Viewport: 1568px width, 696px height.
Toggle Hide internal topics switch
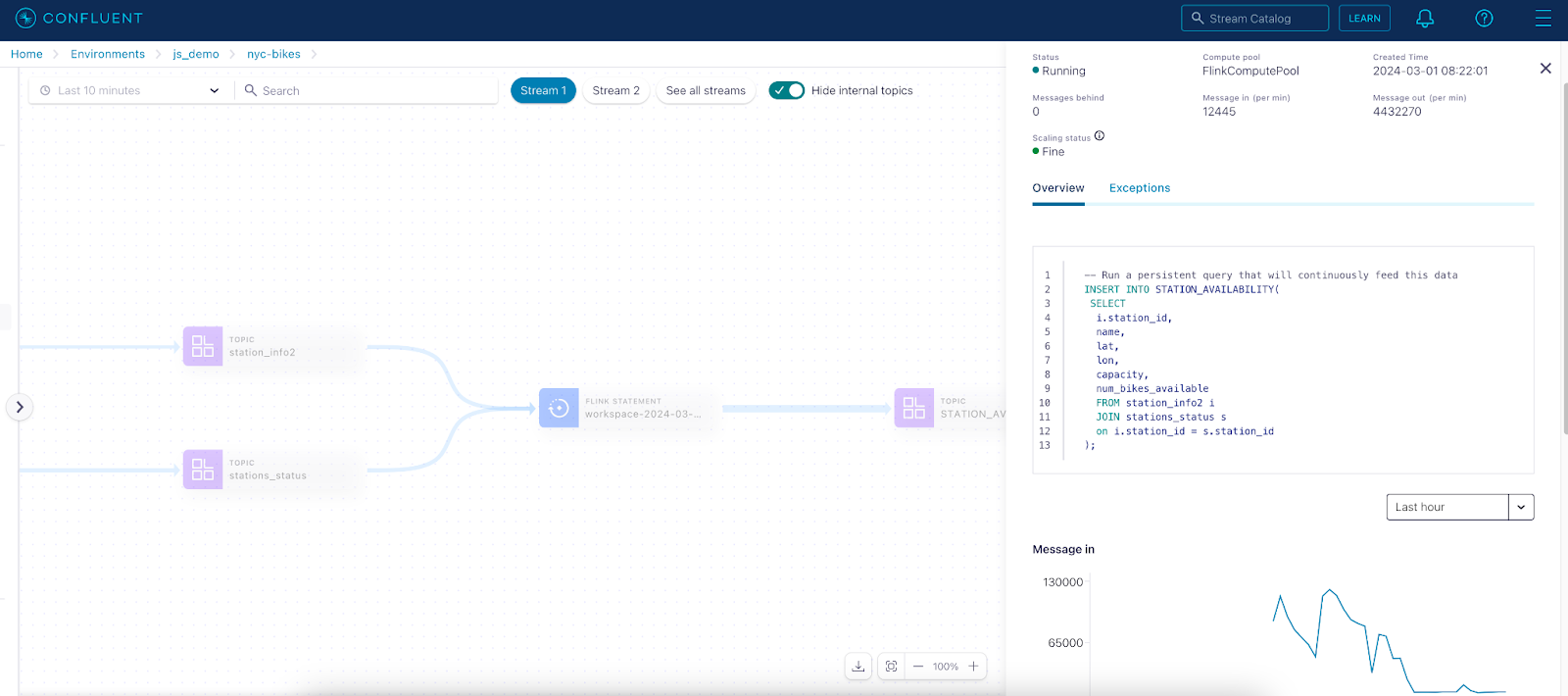coord(786,90)
